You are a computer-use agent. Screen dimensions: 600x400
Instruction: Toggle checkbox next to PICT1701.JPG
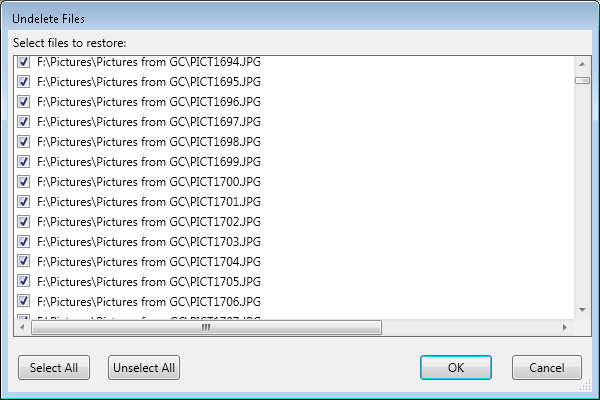[23, 201]
